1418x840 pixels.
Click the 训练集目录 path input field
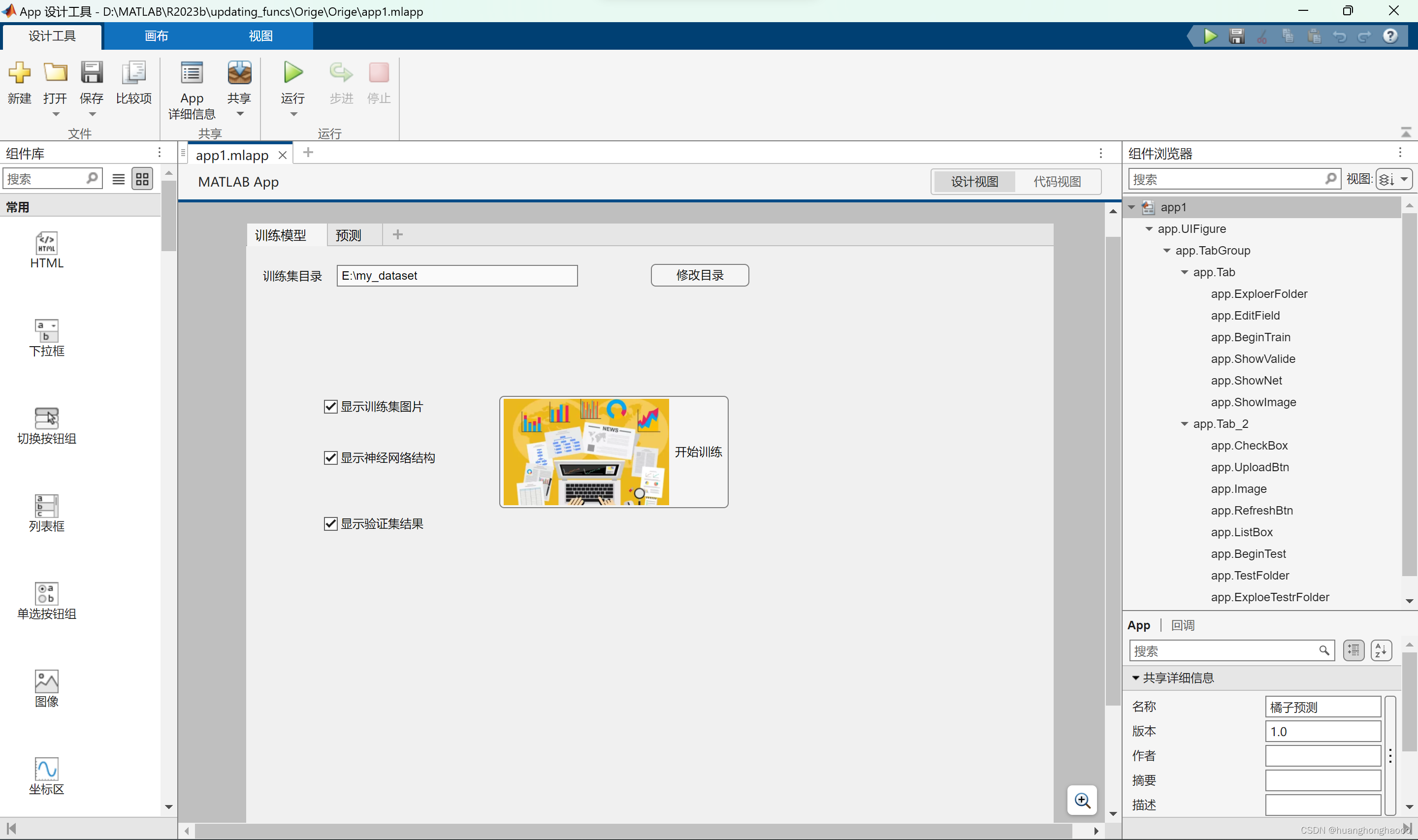point(456,276)
